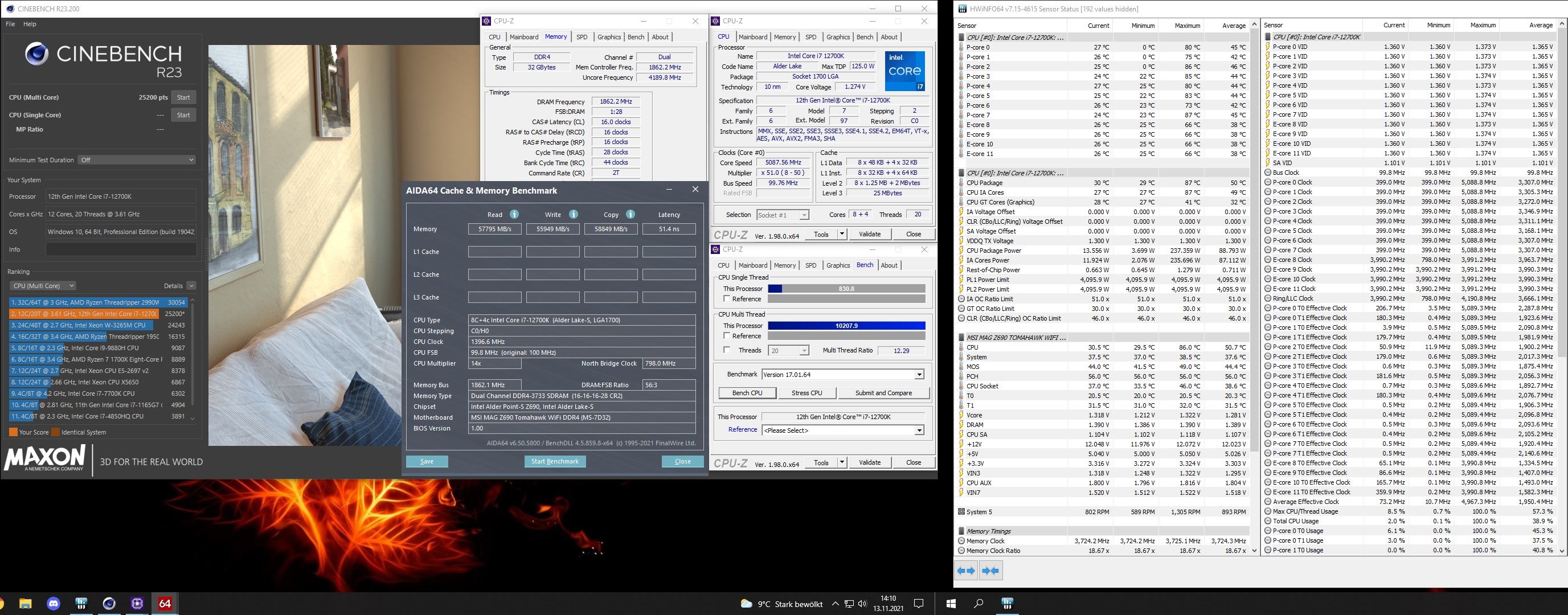Viewport: 1568px width, 615px height.
Task: Show hidden system tray icons chevron
Action: tap(835, 604)
